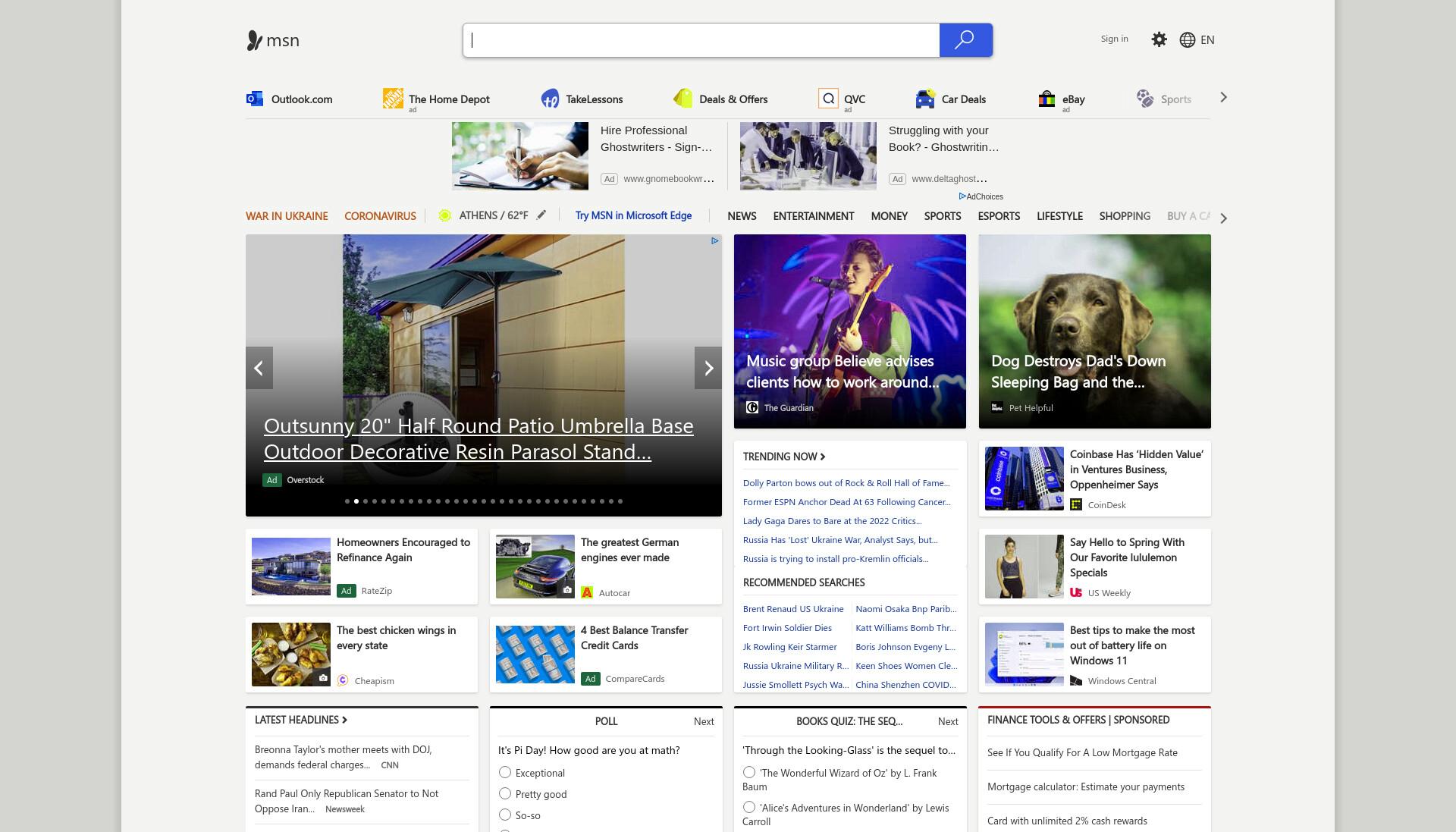Click the Car Deals car icon
This screenshot has width=1456, height=832.
925,99
